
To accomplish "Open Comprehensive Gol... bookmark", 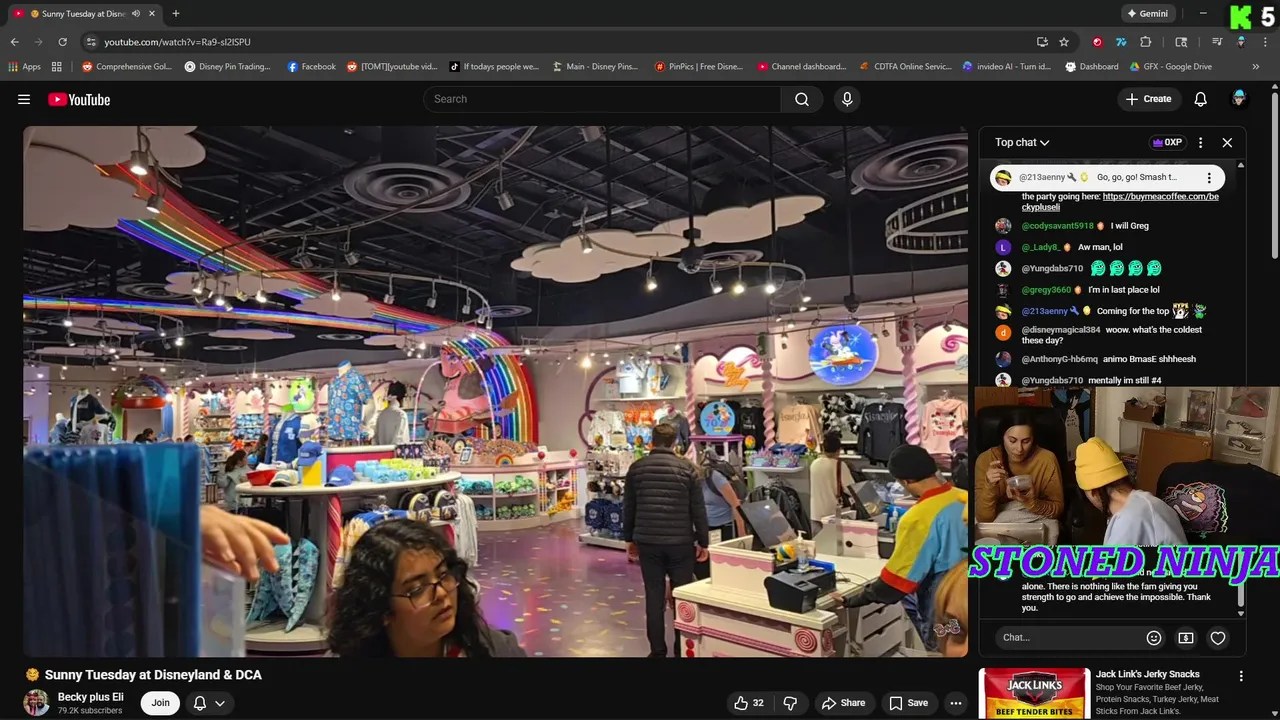I will (x=126, y=67).
